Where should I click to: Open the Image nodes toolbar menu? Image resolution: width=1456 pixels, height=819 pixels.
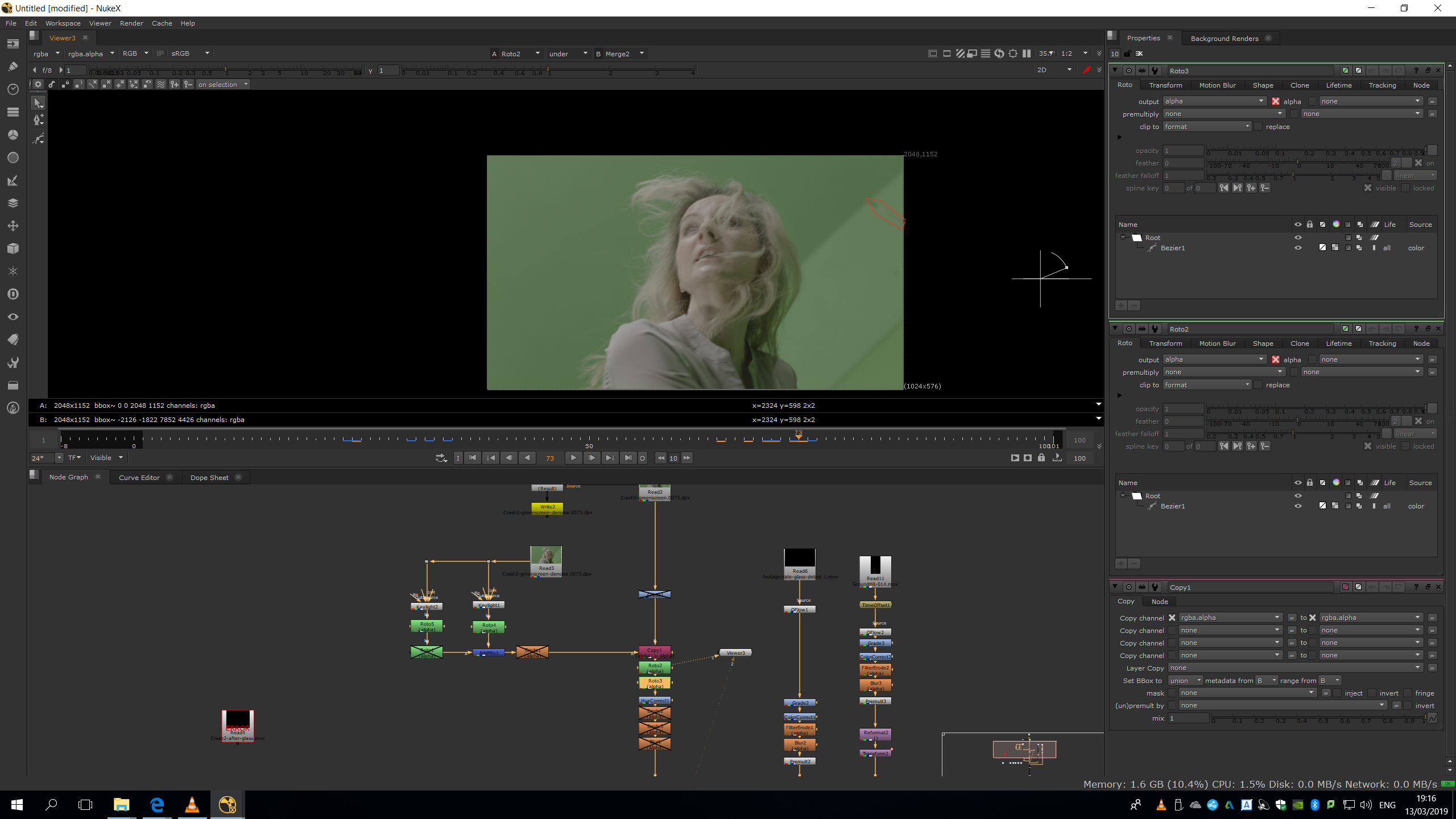coord(13,44)
